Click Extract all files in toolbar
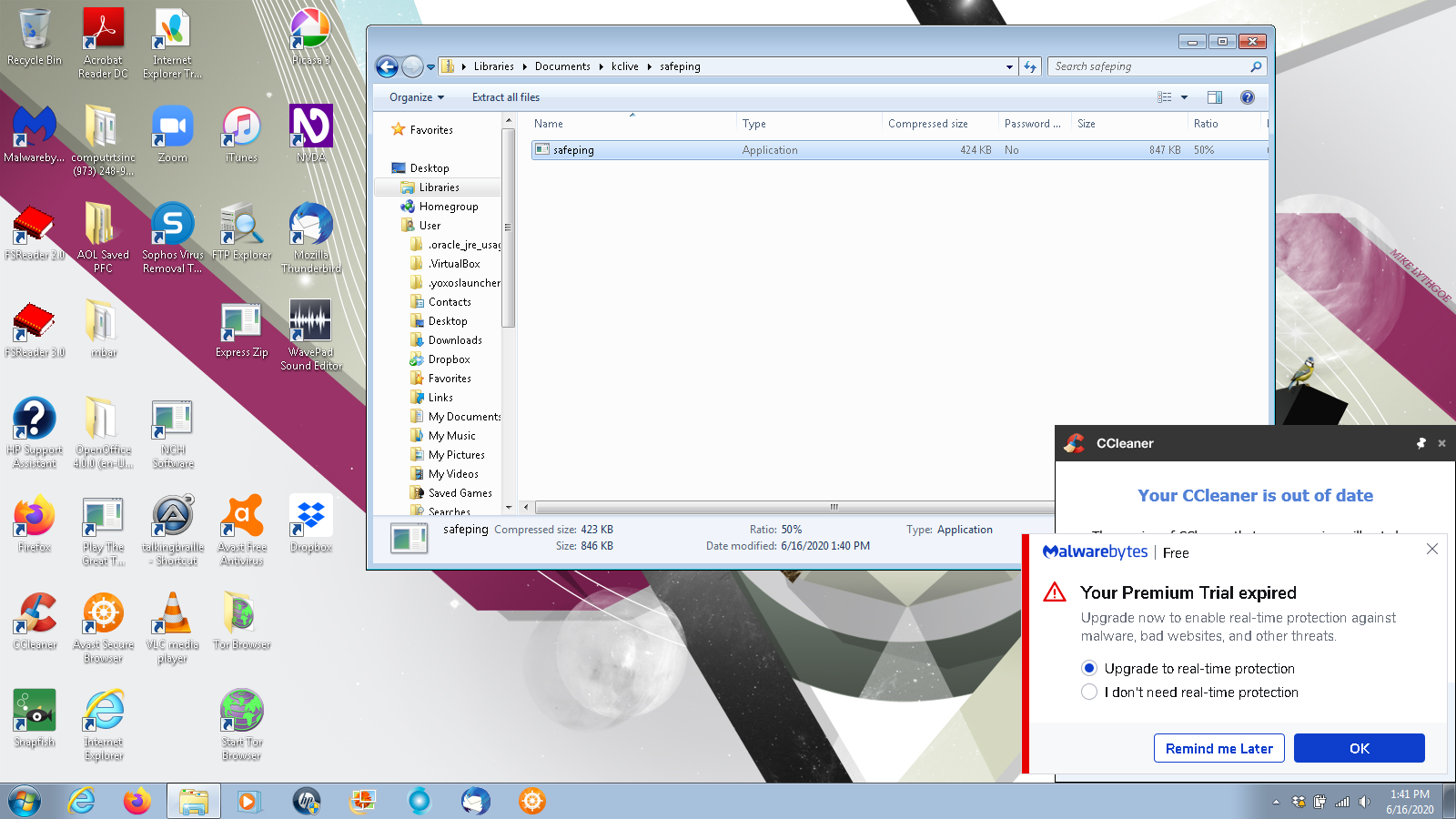 point(505,97)
